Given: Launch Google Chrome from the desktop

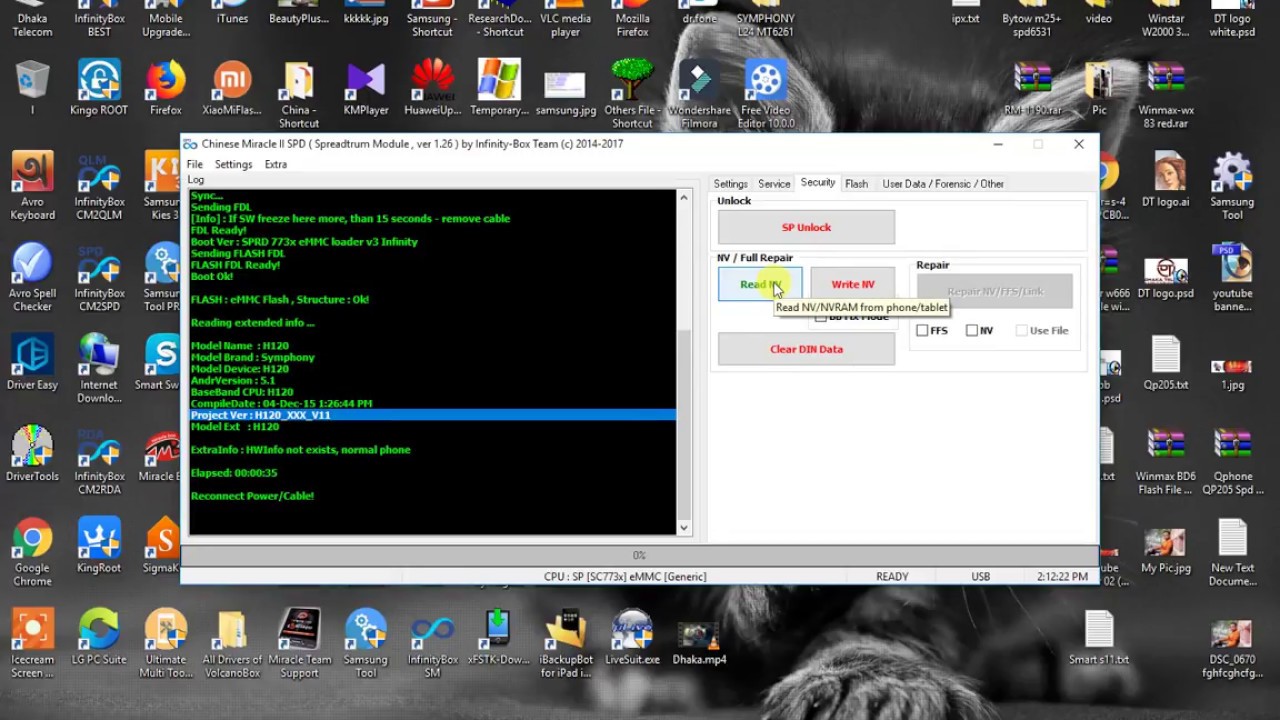Looking at the screenshot, I should tap(32, 552).
